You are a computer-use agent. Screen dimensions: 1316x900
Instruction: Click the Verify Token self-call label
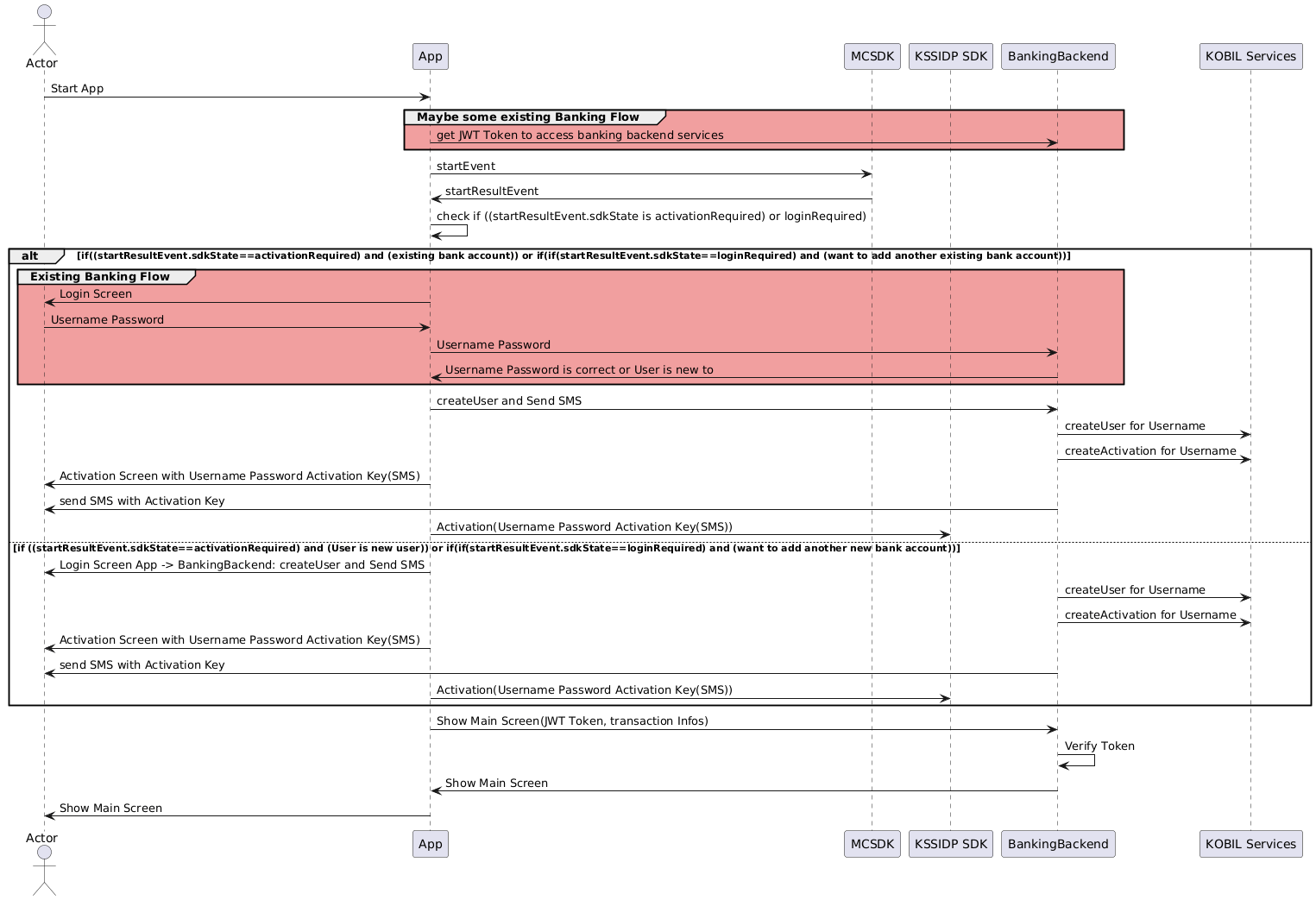pos(1099,746)
